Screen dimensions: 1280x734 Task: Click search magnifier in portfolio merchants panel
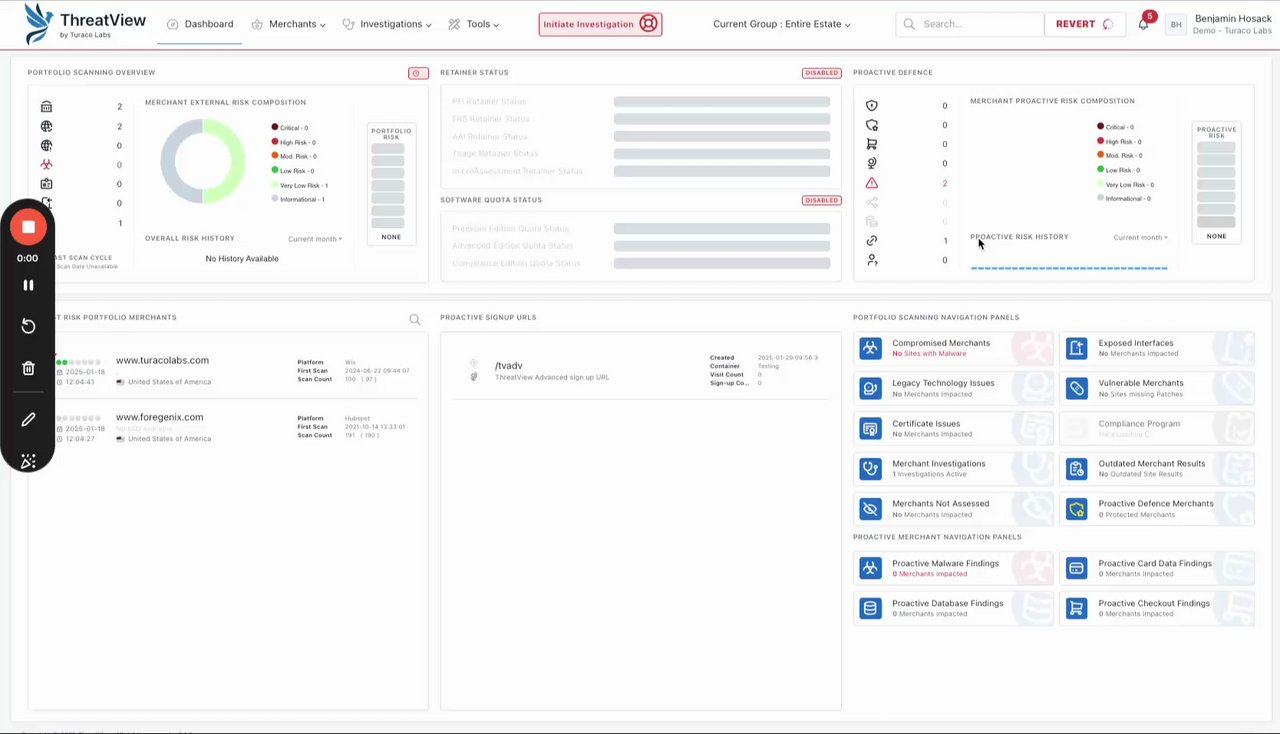[415, 320]
